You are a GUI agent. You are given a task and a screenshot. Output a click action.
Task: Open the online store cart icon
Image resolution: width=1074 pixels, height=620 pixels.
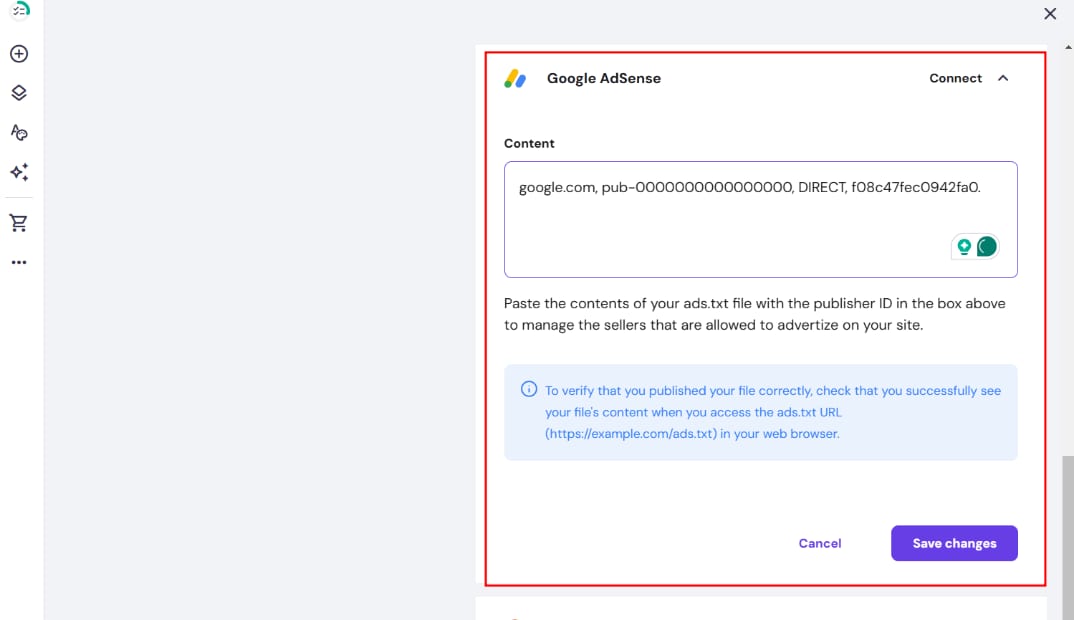point(18,223)
